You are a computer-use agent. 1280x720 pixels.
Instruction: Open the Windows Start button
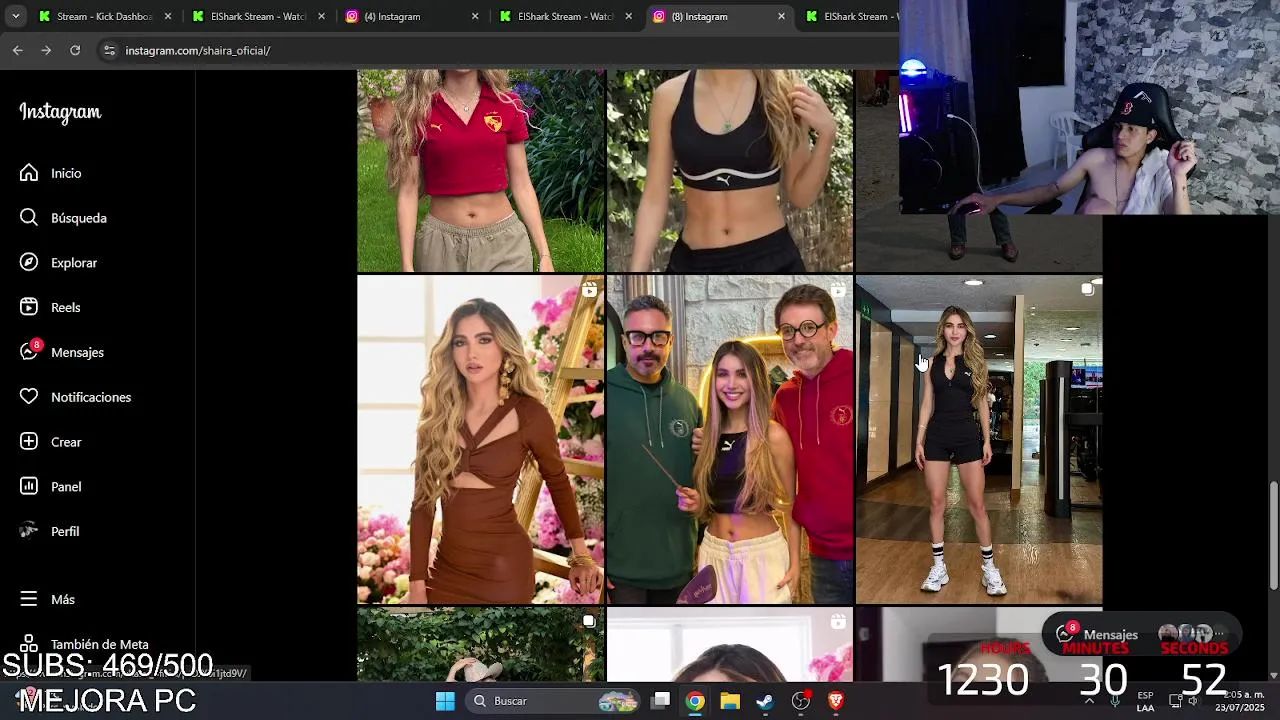(445, 701)
